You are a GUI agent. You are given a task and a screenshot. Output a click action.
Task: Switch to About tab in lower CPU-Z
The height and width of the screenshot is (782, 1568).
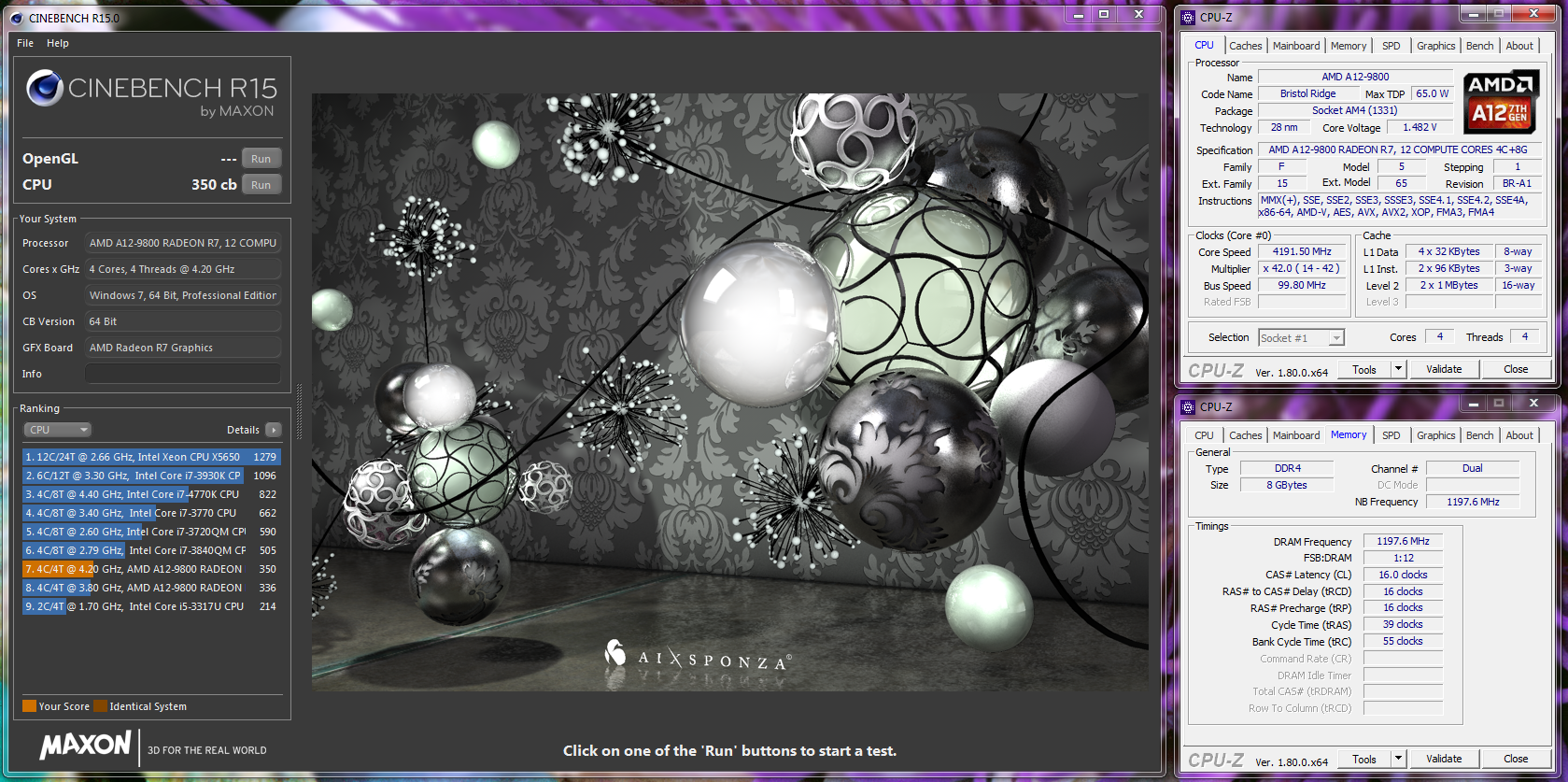1519,435
